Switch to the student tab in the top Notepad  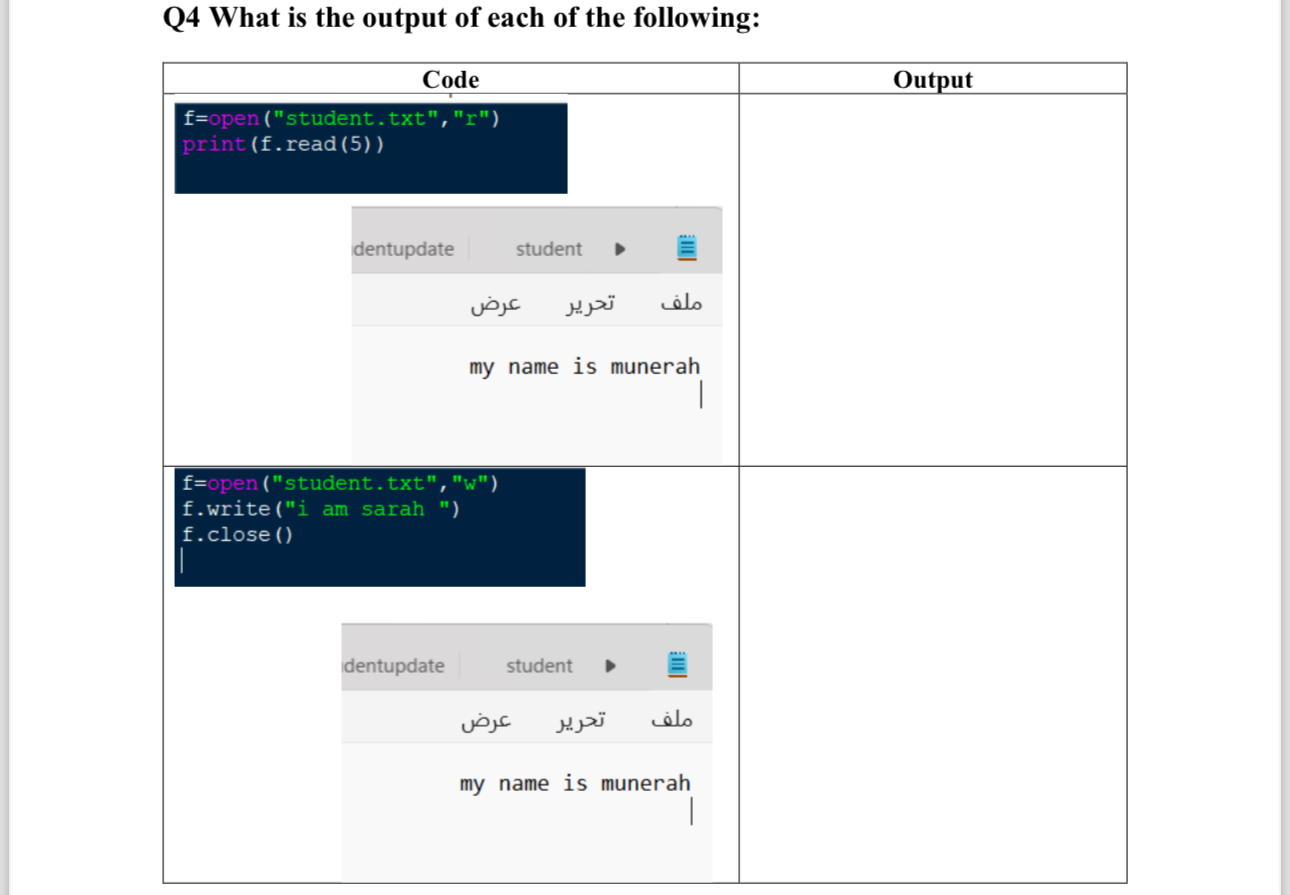(x=548, y=249)
